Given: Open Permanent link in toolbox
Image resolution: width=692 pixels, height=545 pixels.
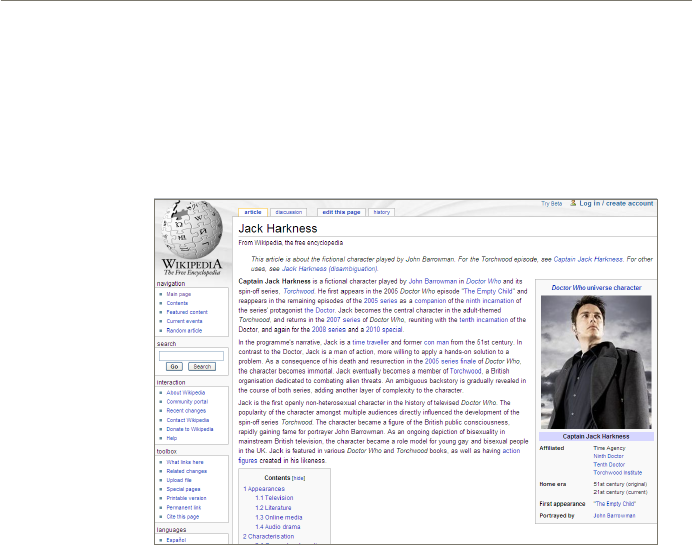Looking at the screenshot, I should tap(184, 507).
